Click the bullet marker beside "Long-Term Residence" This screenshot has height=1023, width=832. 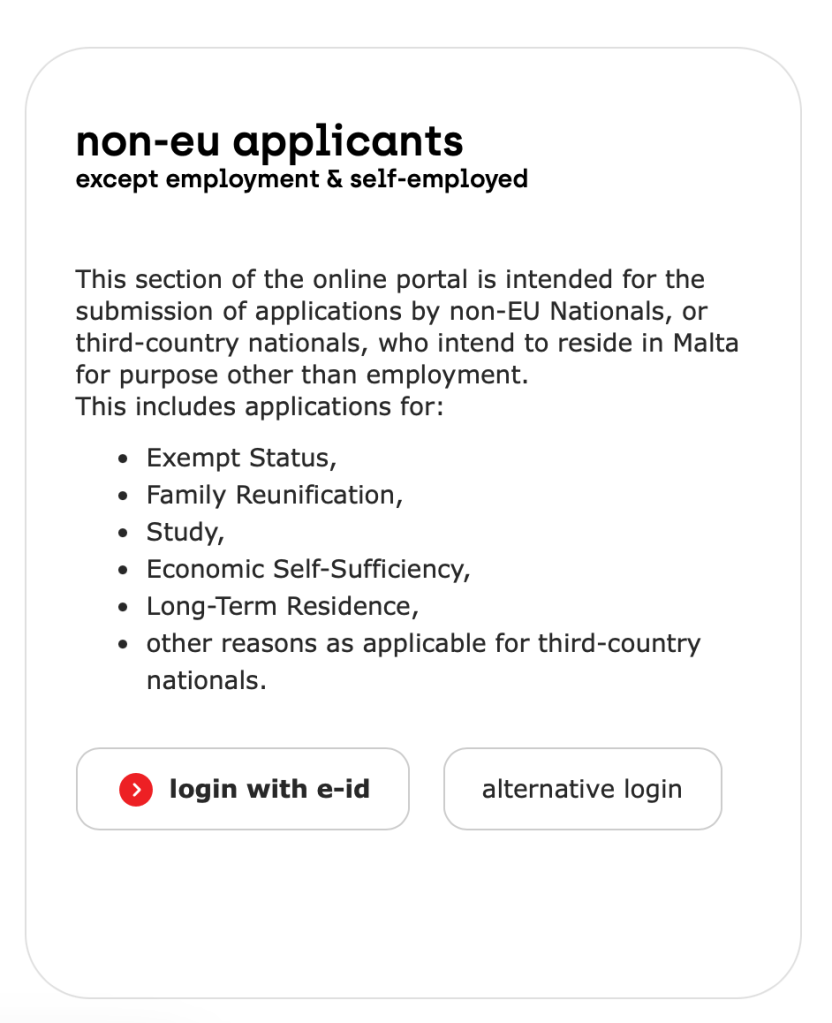pos(123,607)
